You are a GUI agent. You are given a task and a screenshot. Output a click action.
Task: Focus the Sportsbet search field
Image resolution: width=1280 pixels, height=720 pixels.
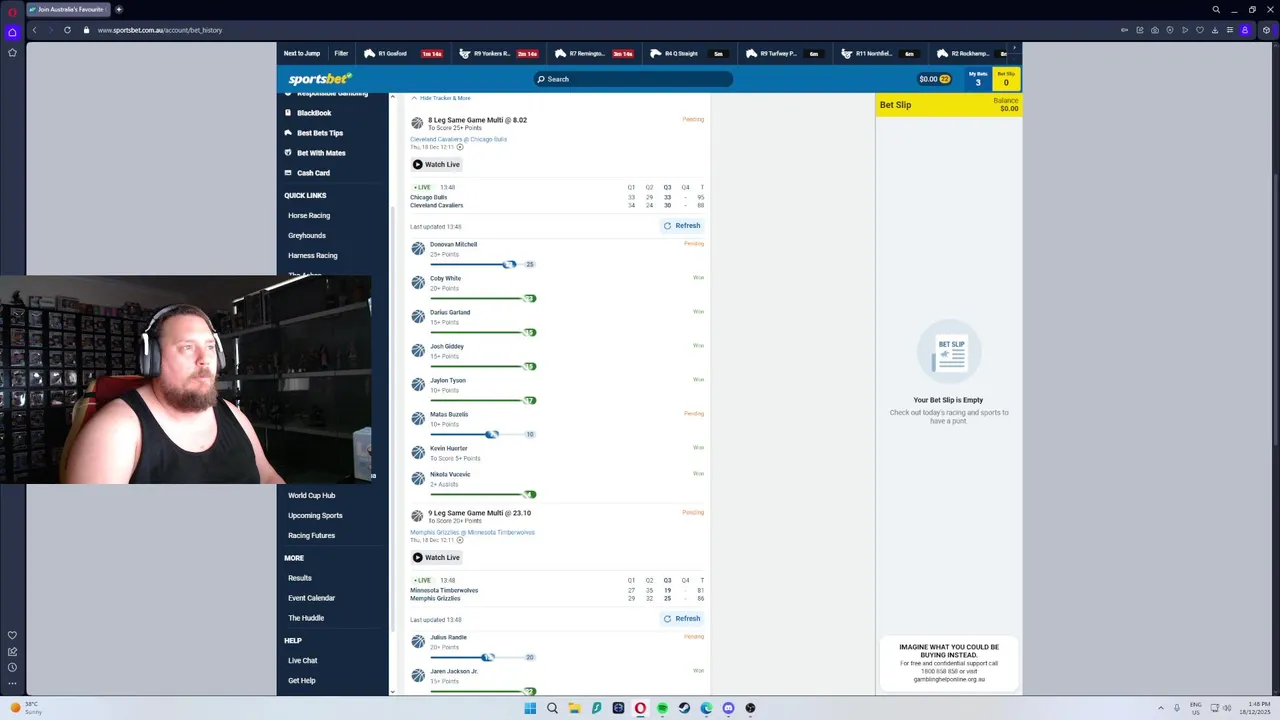pyautogui.click(x=633, y=79)
